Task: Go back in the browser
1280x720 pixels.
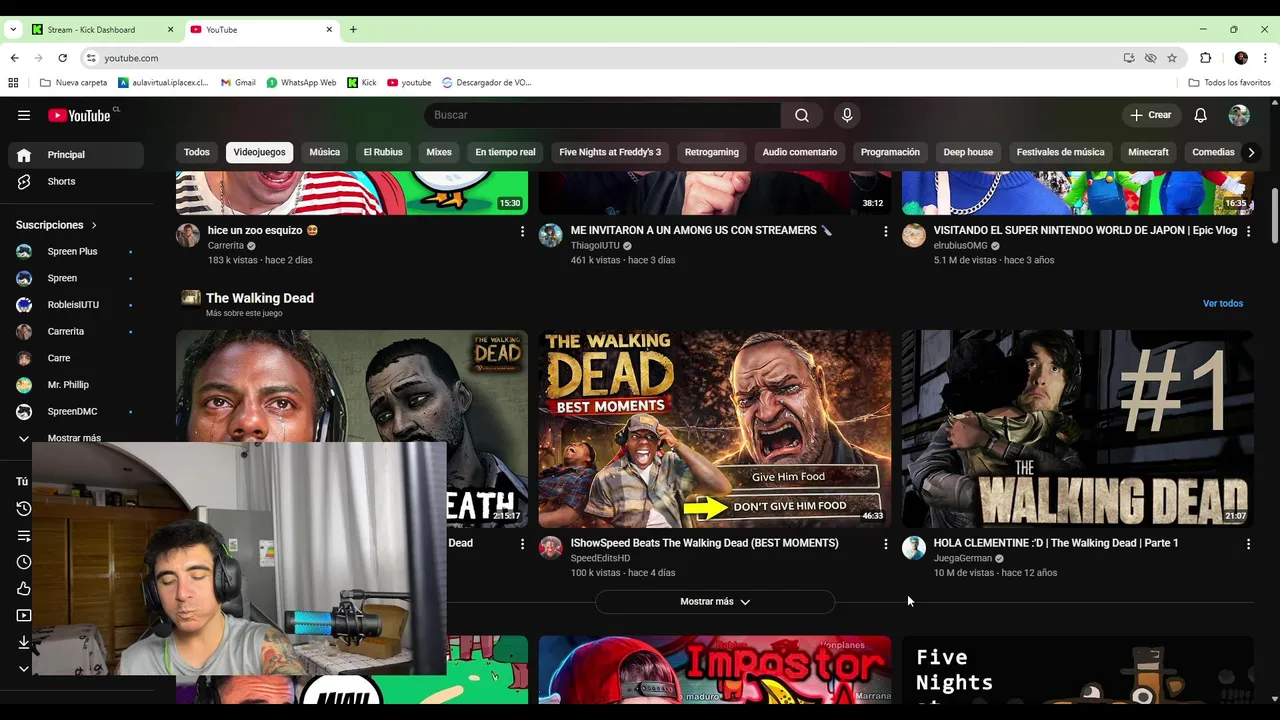Action: pos(15,58)
